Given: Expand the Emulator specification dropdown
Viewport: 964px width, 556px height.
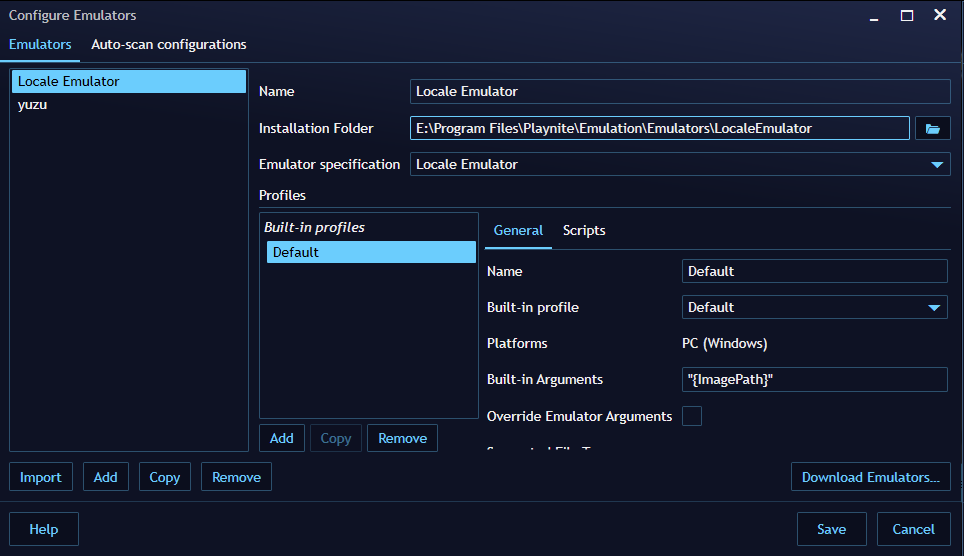Looking at the screenshot, I should click(936, 164).
